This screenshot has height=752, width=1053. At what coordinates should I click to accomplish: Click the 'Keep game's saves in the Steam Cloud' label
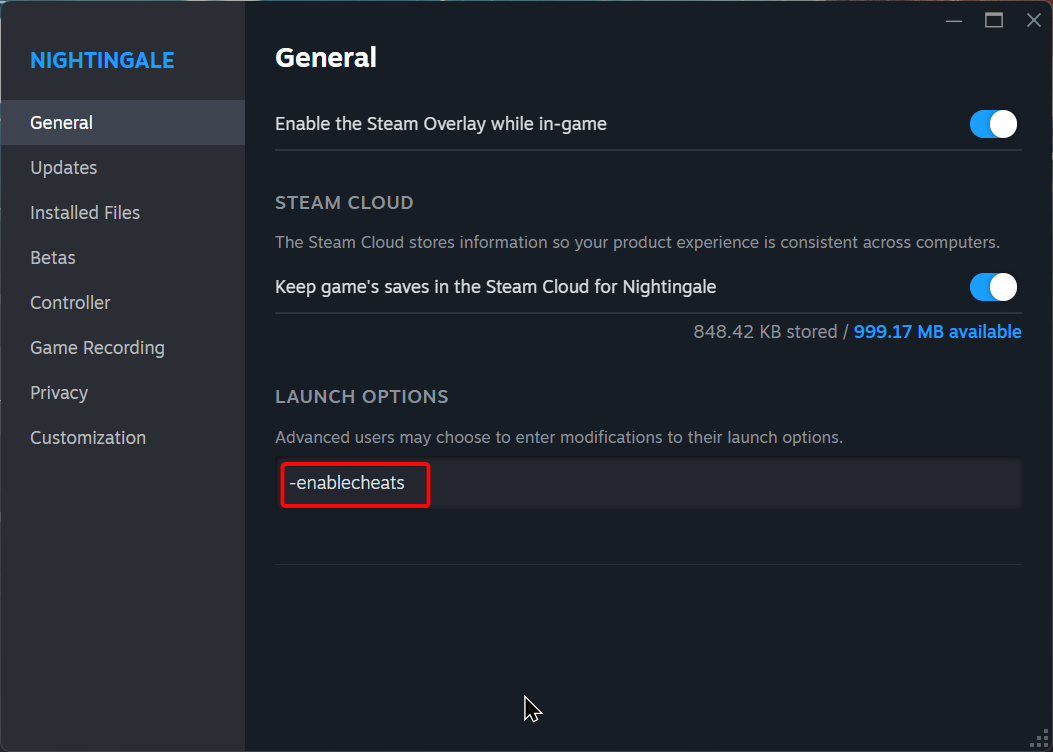coord(495,288)
